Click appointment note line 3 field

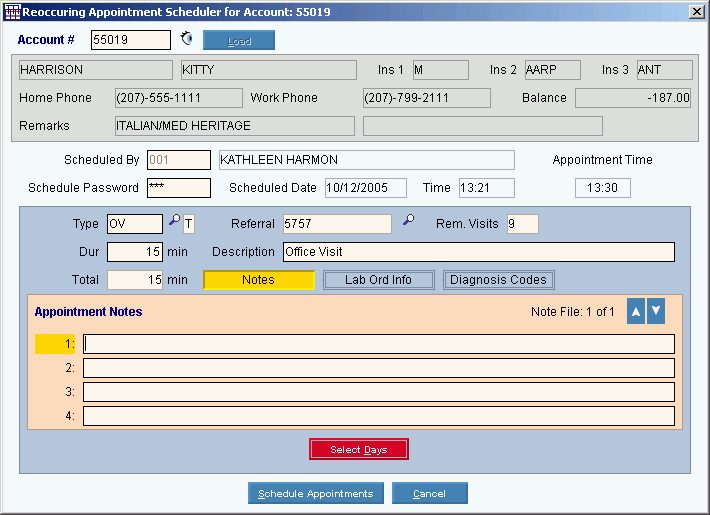point(379,392)
